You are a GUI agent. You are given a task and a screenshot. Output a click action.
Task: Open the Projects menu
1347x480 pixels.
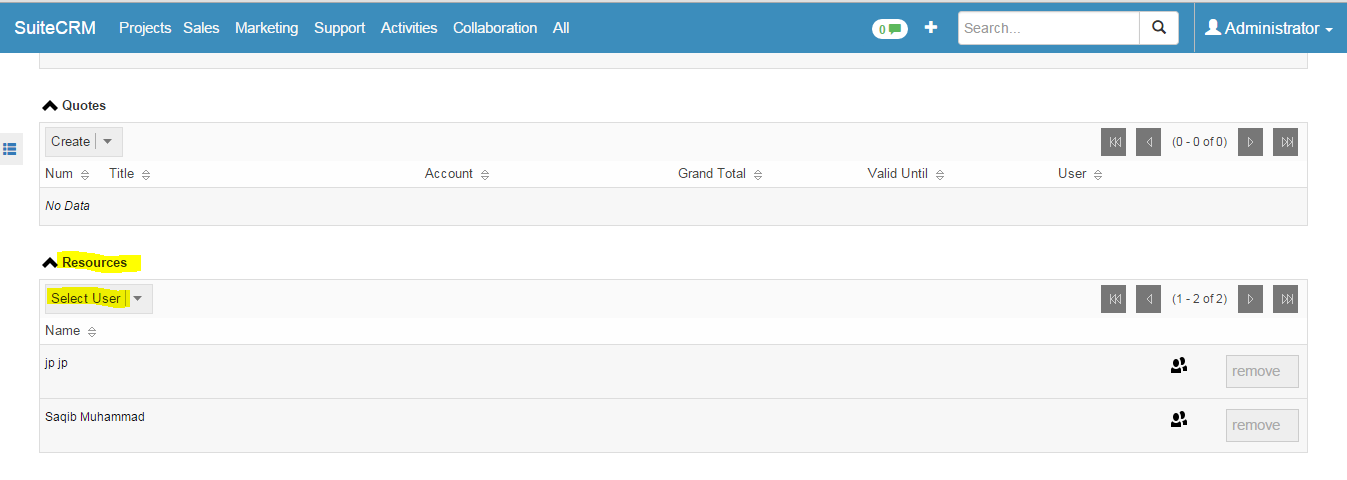(145, 28)
